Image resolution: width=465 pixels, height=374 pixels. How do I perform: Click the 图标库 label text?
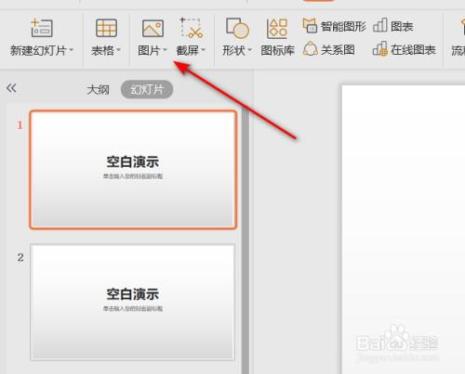[x=278, y=50]
